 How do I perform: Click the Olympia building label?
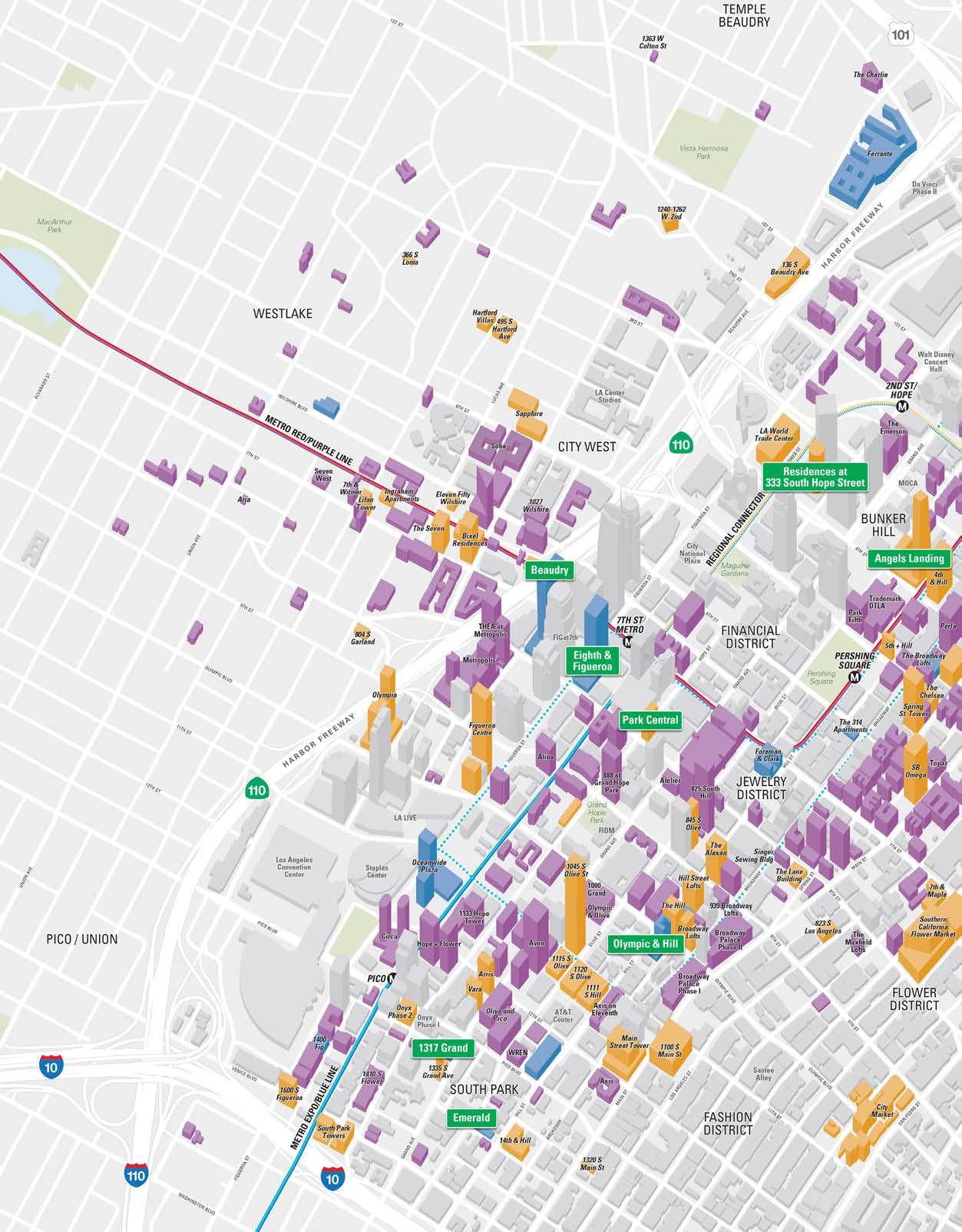(x=385, y=695)
